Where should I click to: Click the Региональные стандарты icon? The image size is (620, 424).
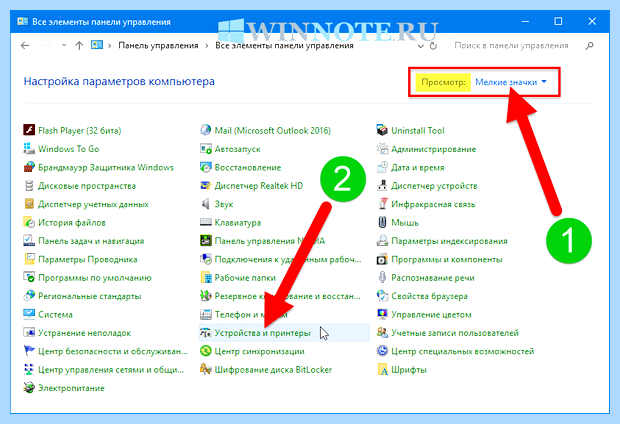tap(29, 296)
